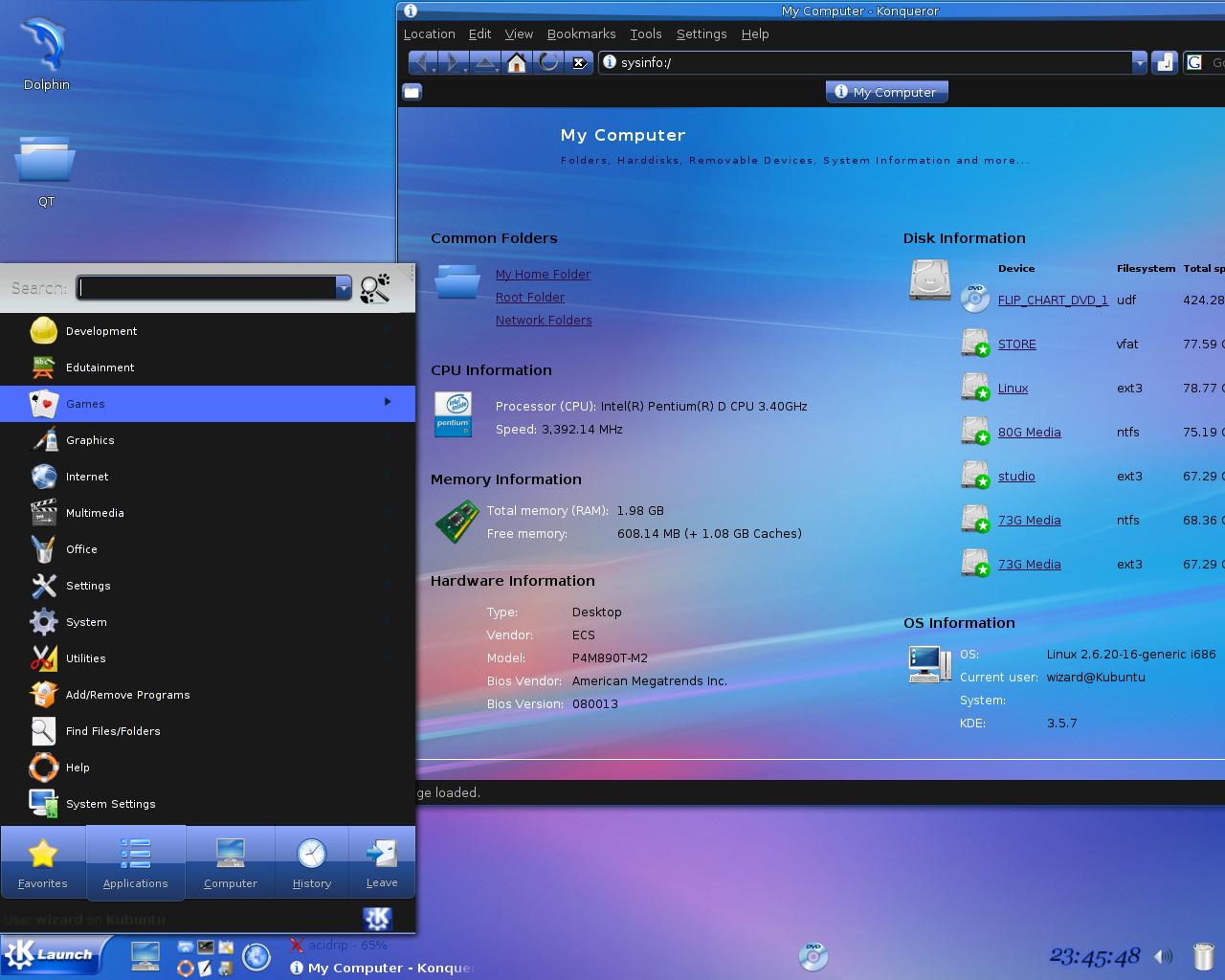The image size is (1225, 980).
Task: Open the Utilities category
Action: tap(208, 657)
